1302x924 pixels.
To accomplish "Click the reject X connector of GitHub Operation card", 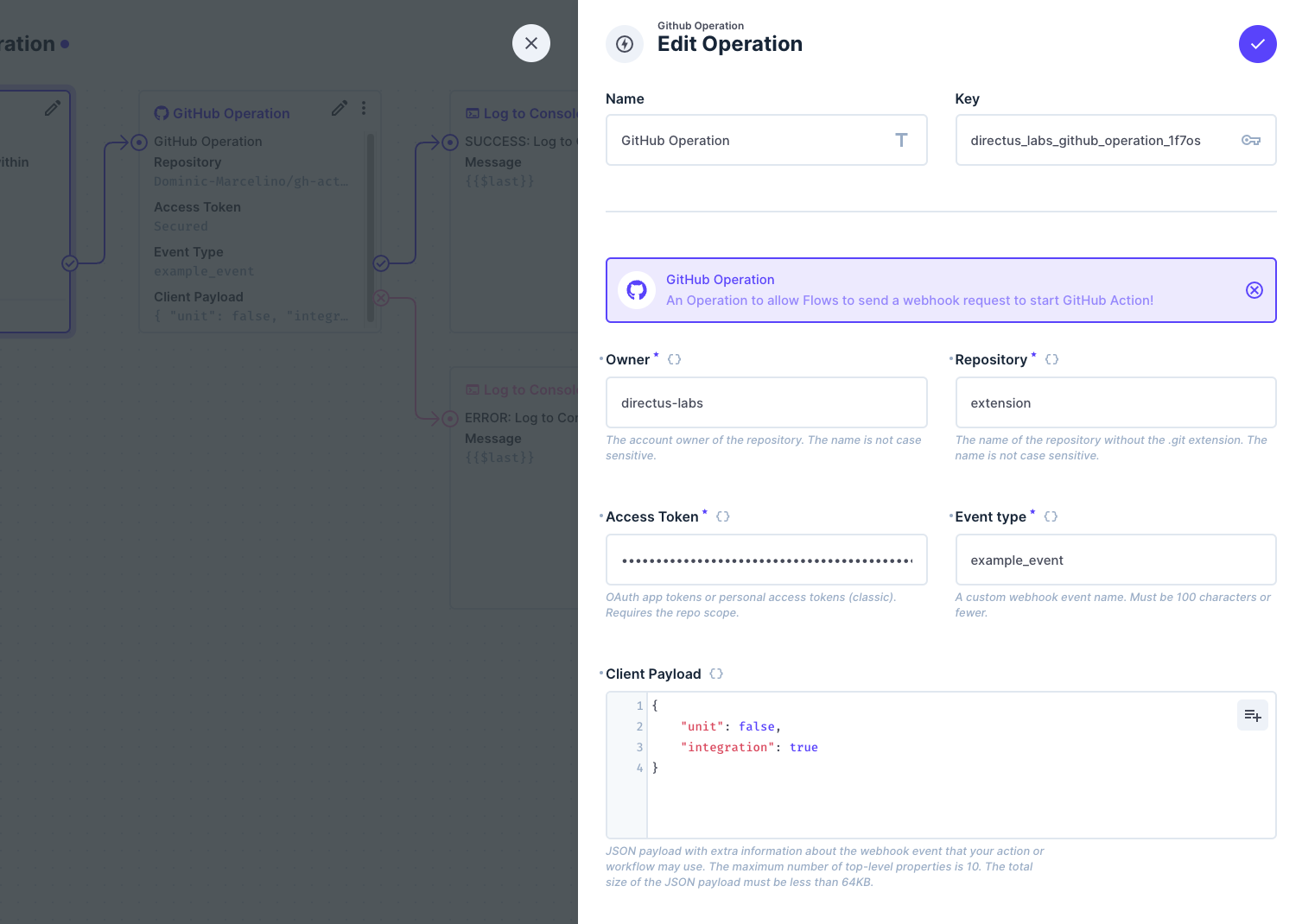I will coord(381,298).
